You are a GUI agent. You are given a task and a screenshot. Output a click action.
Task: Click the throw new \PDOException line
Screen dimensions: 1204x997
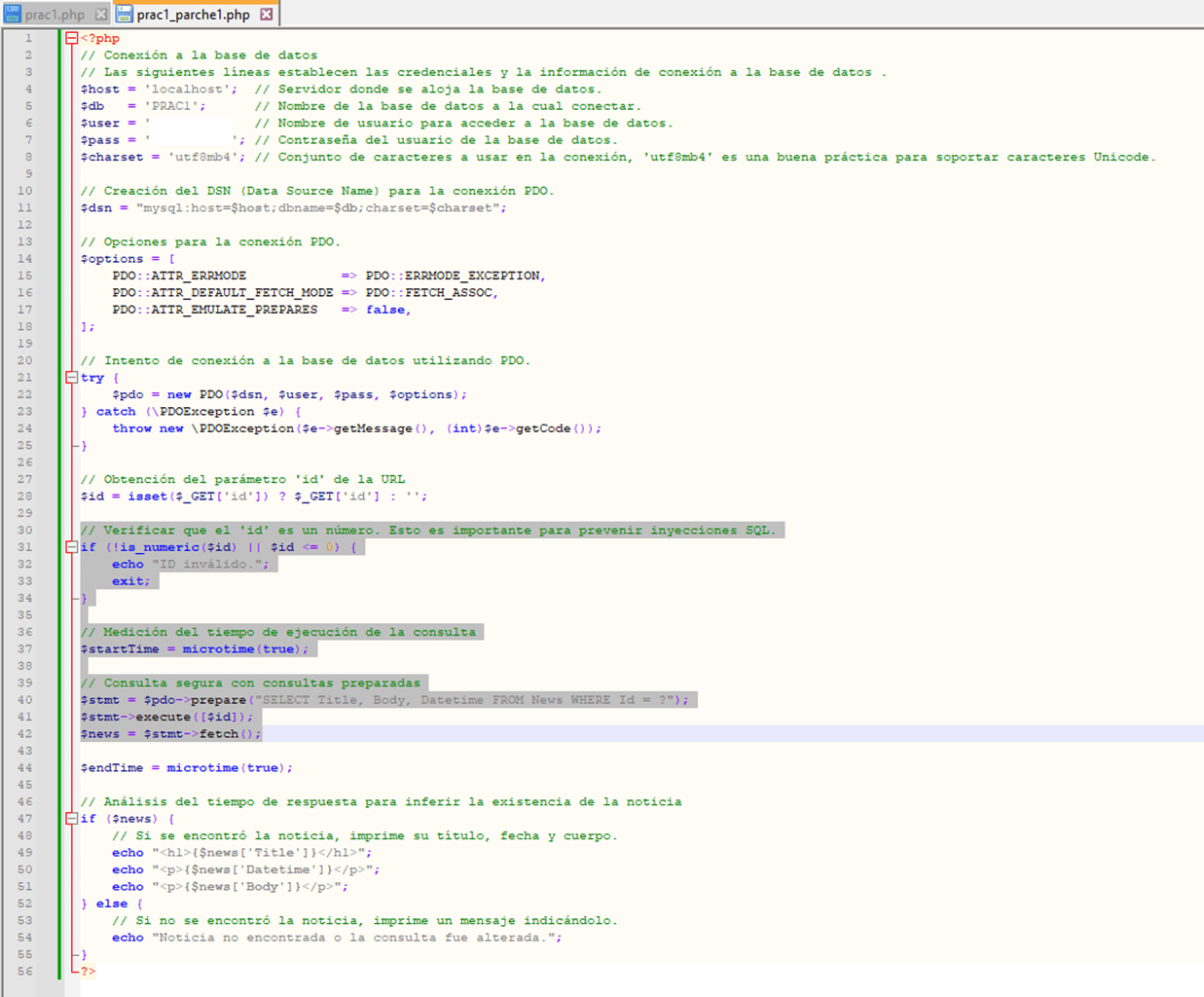[356, 428]
